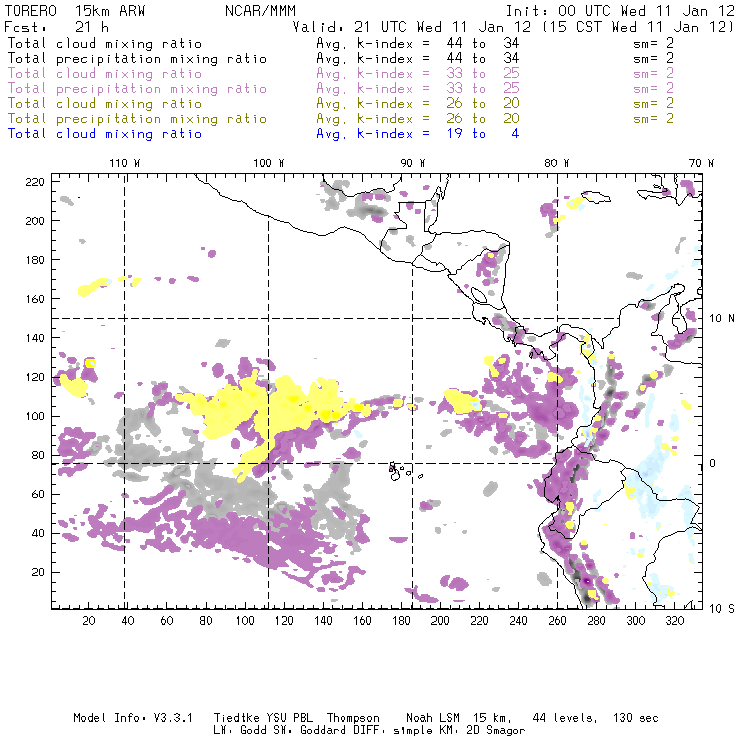Click "44 to 34" k-index in top legend row
Screen dimensions: 740x740
(483, 43)
